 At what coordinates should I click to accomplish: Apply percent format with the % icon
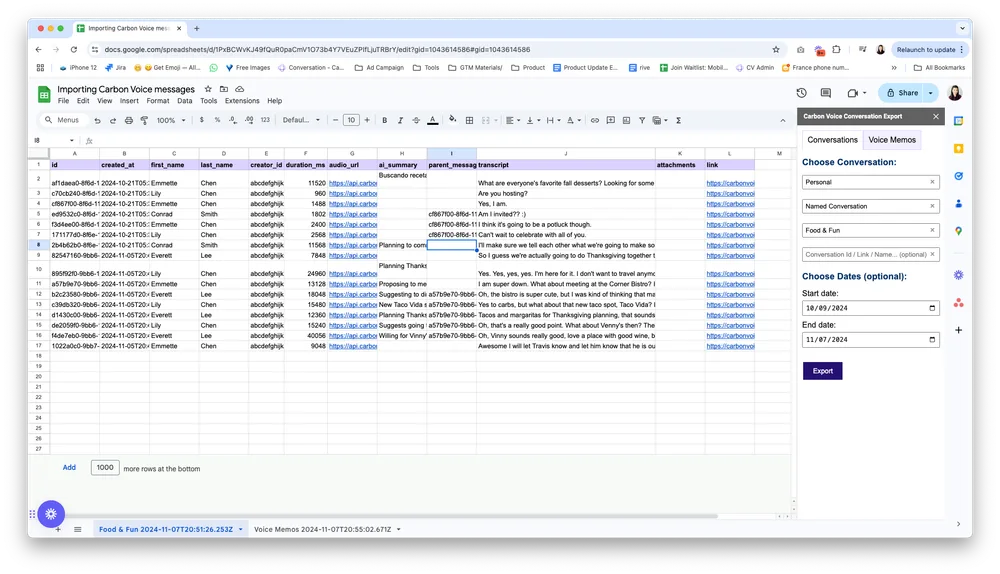(x=217, y=120)
